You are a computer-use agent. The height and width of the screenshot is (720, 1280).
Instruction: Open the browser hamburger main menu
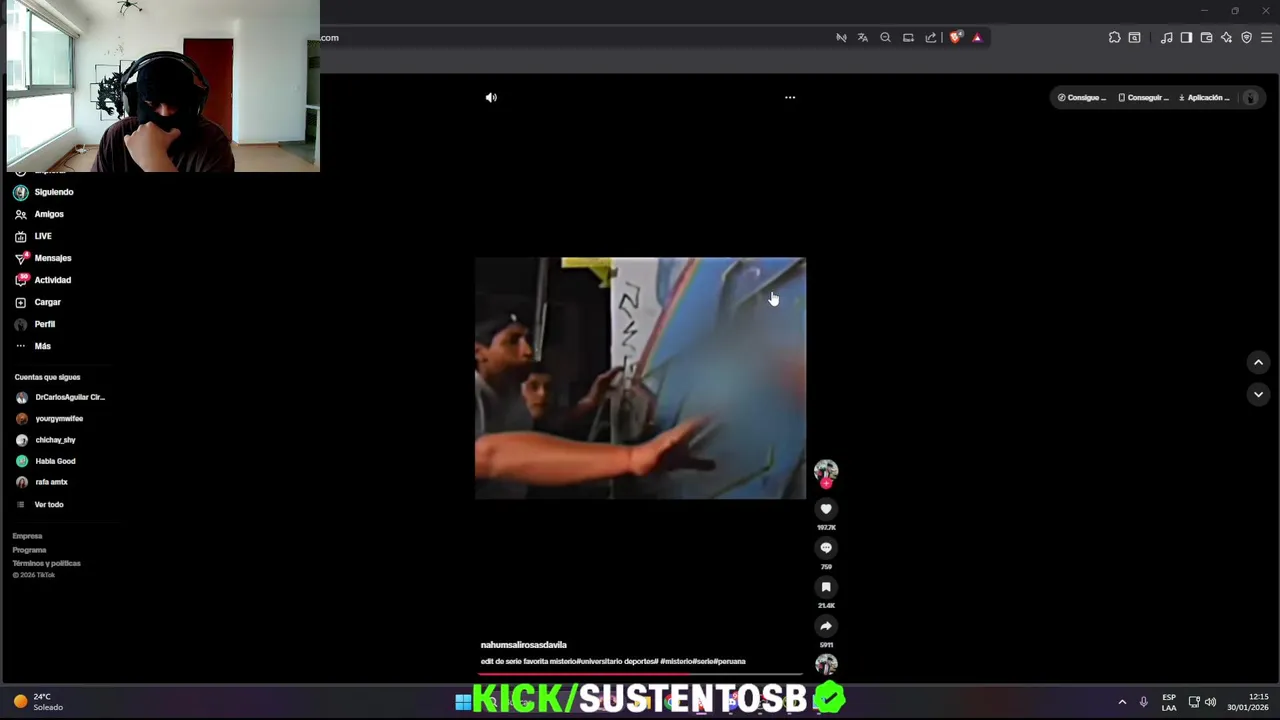tap(1266, 38)
